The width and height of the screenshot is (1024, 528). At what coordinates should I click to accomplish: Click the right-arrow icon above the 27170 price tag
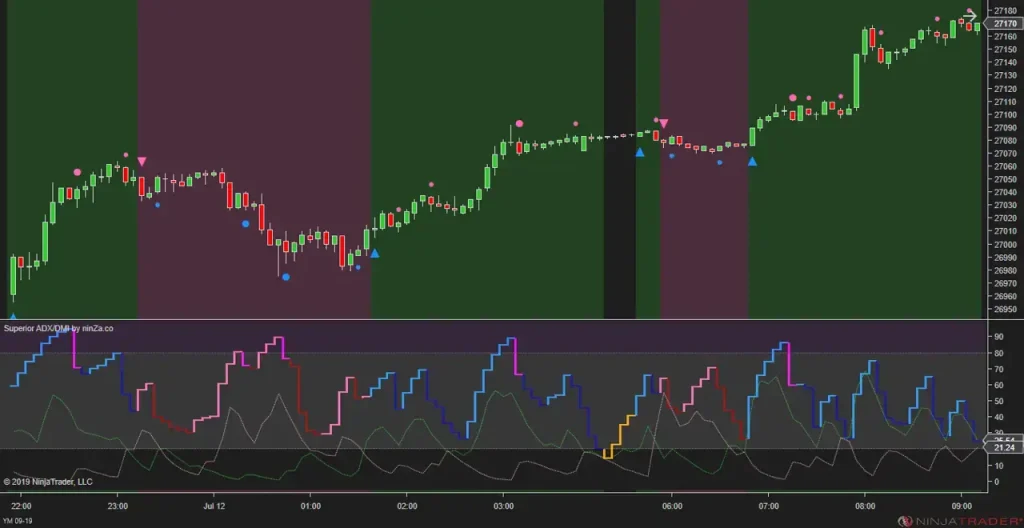[x=971, y=16]
